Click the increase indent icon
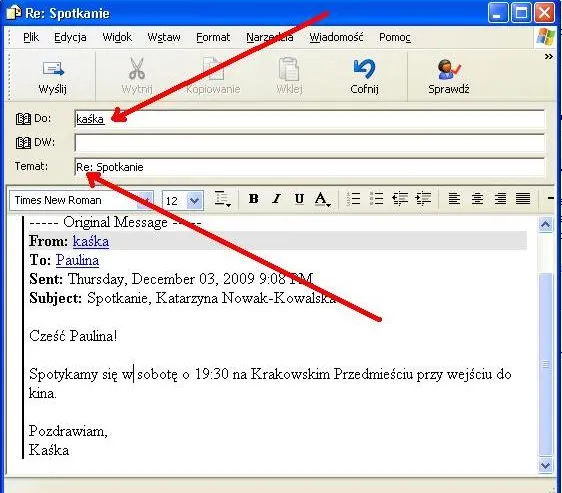562x493 pixels. point(423,199)
